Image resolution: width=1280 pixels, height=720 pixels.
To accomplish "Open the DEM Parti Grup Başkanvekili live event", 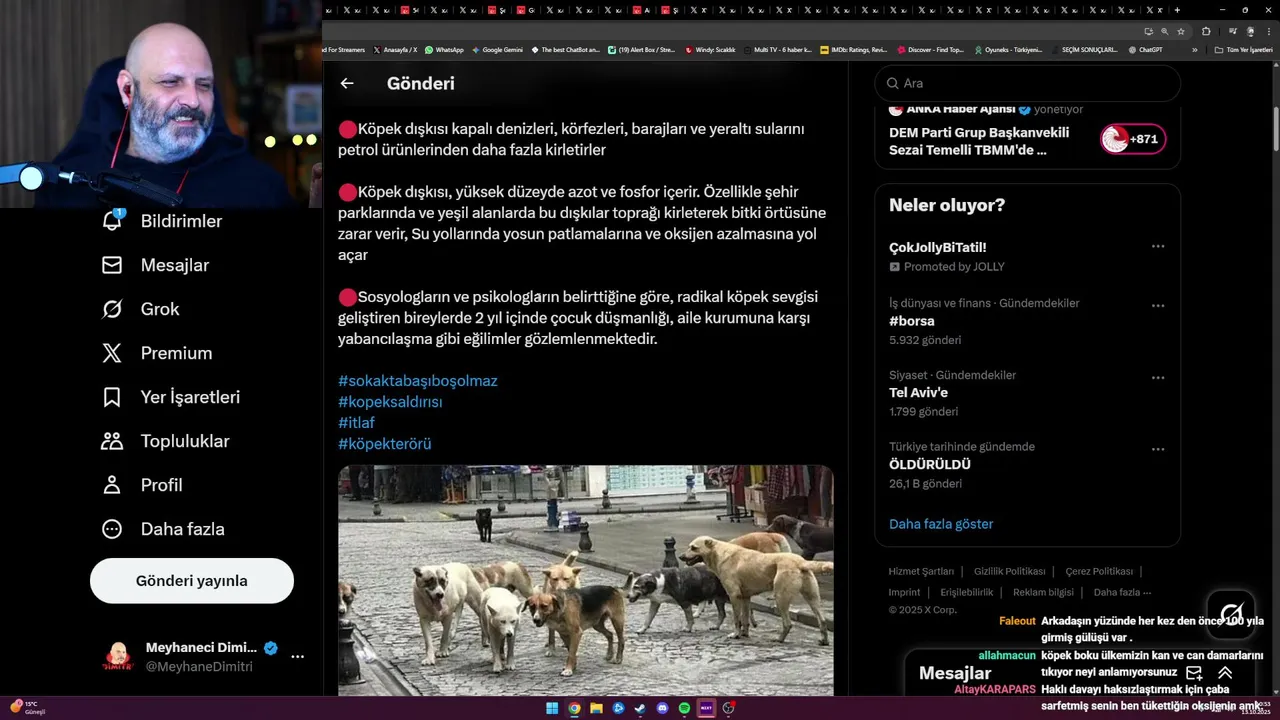I will coord(979,141).
